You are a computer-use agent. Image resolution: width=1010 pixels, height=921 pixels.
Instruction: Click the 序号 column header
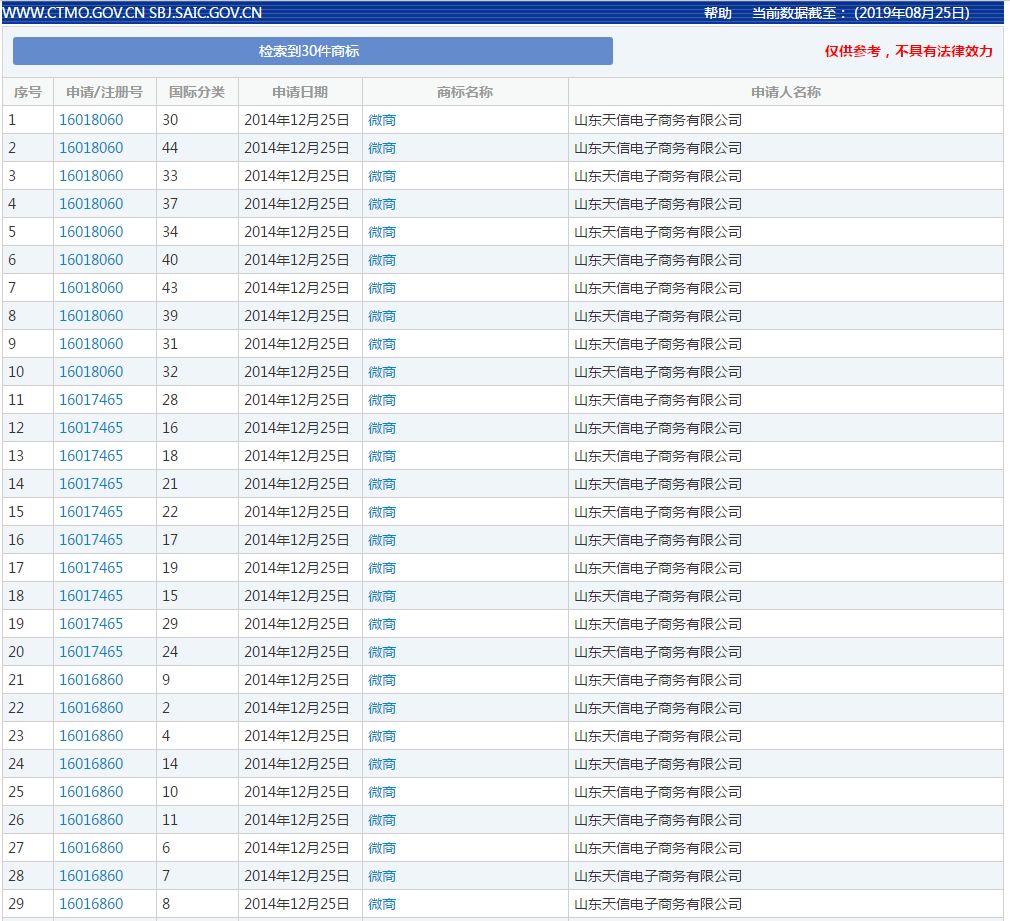tap(28, 92)
